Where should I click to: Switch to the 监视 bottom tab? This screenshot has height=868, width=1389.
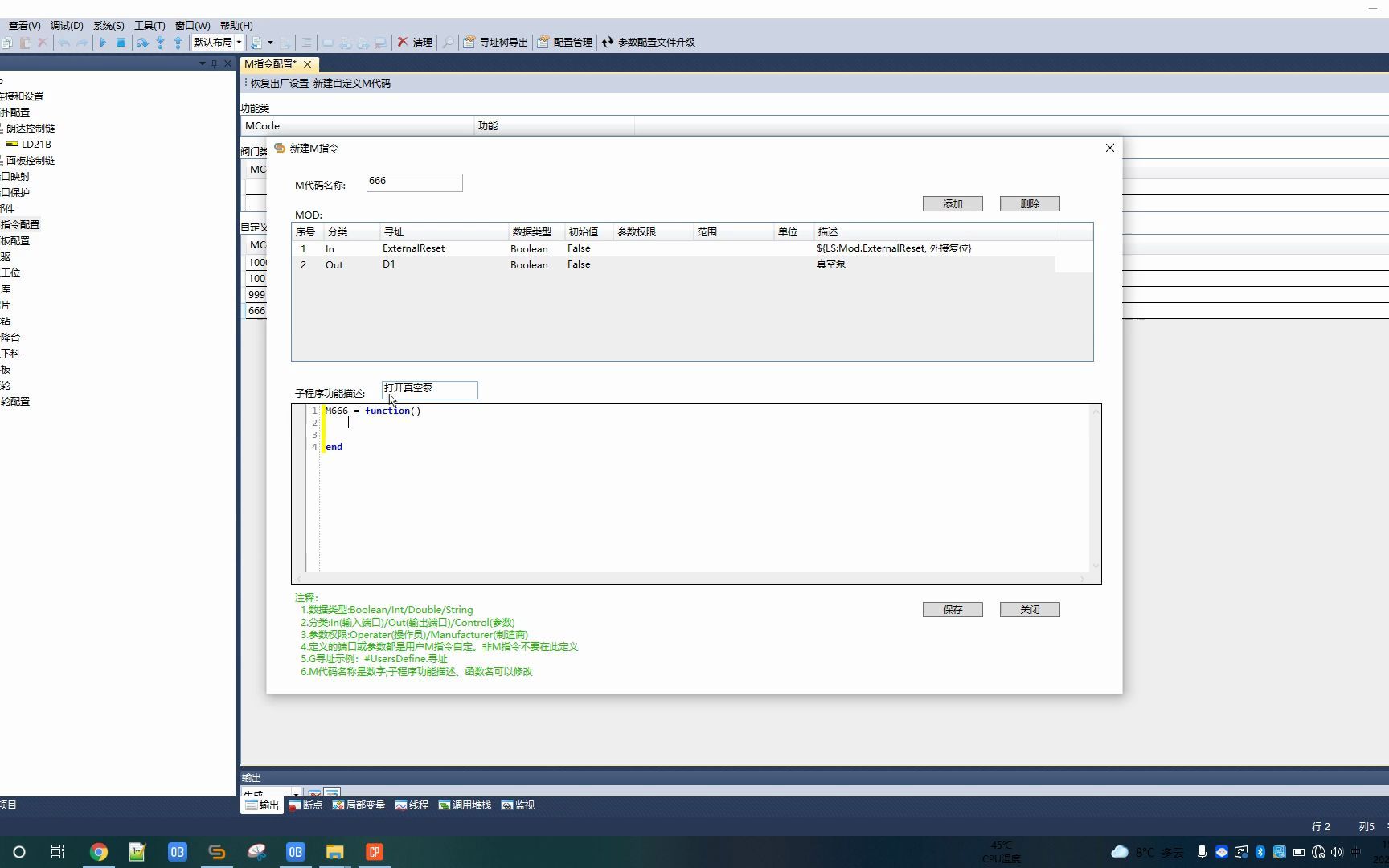(x=518, y=805)
